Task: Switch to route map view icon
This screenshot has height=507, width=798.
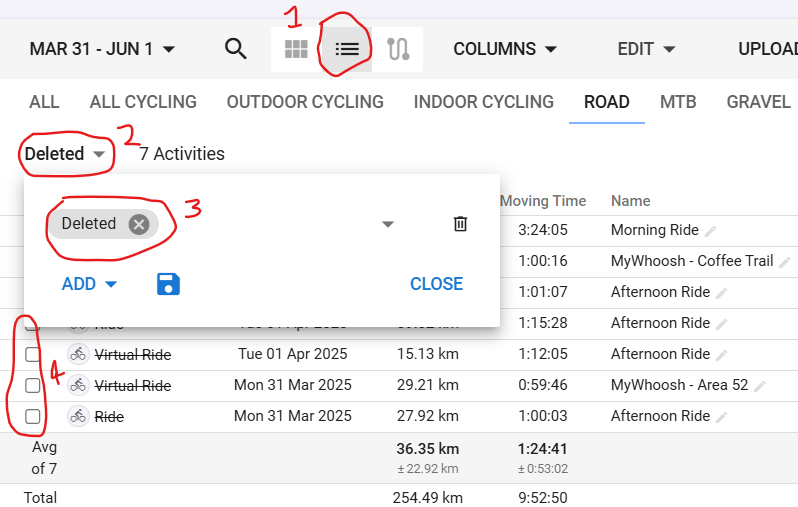Action: (397, 49)
